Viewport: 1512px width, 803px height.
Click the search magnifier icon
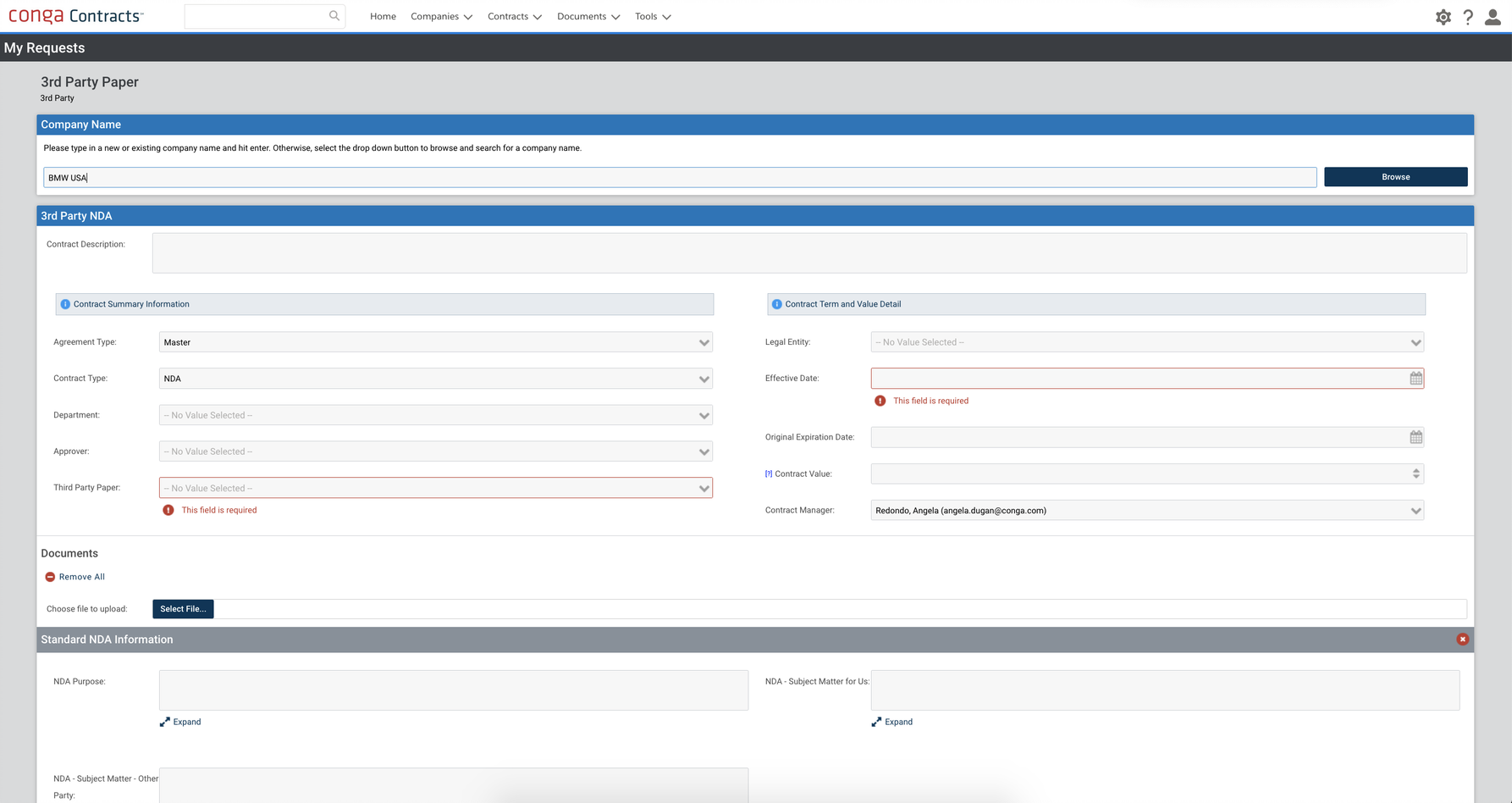click(x=334, y=16)
